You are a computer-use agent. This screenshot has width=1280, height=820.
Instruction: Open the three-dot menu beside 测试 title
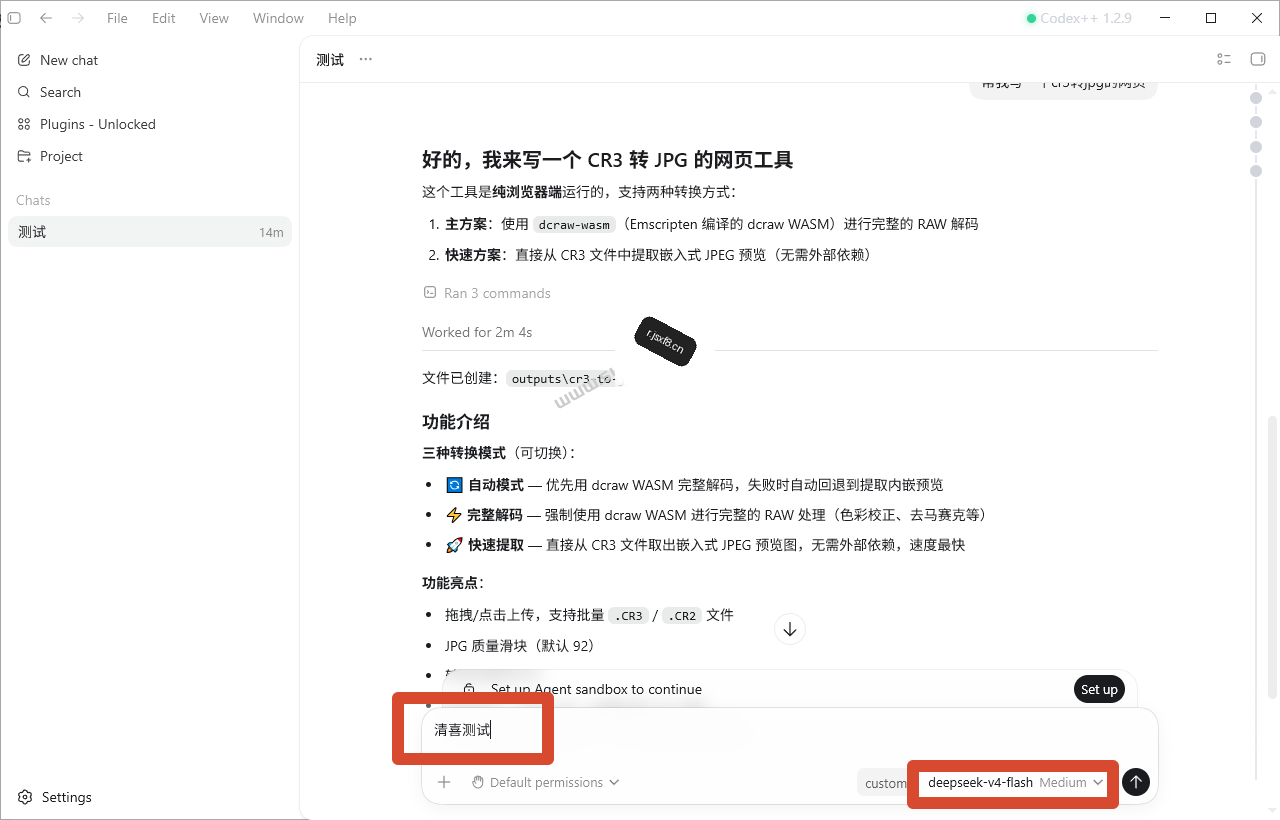pos(366,59)
